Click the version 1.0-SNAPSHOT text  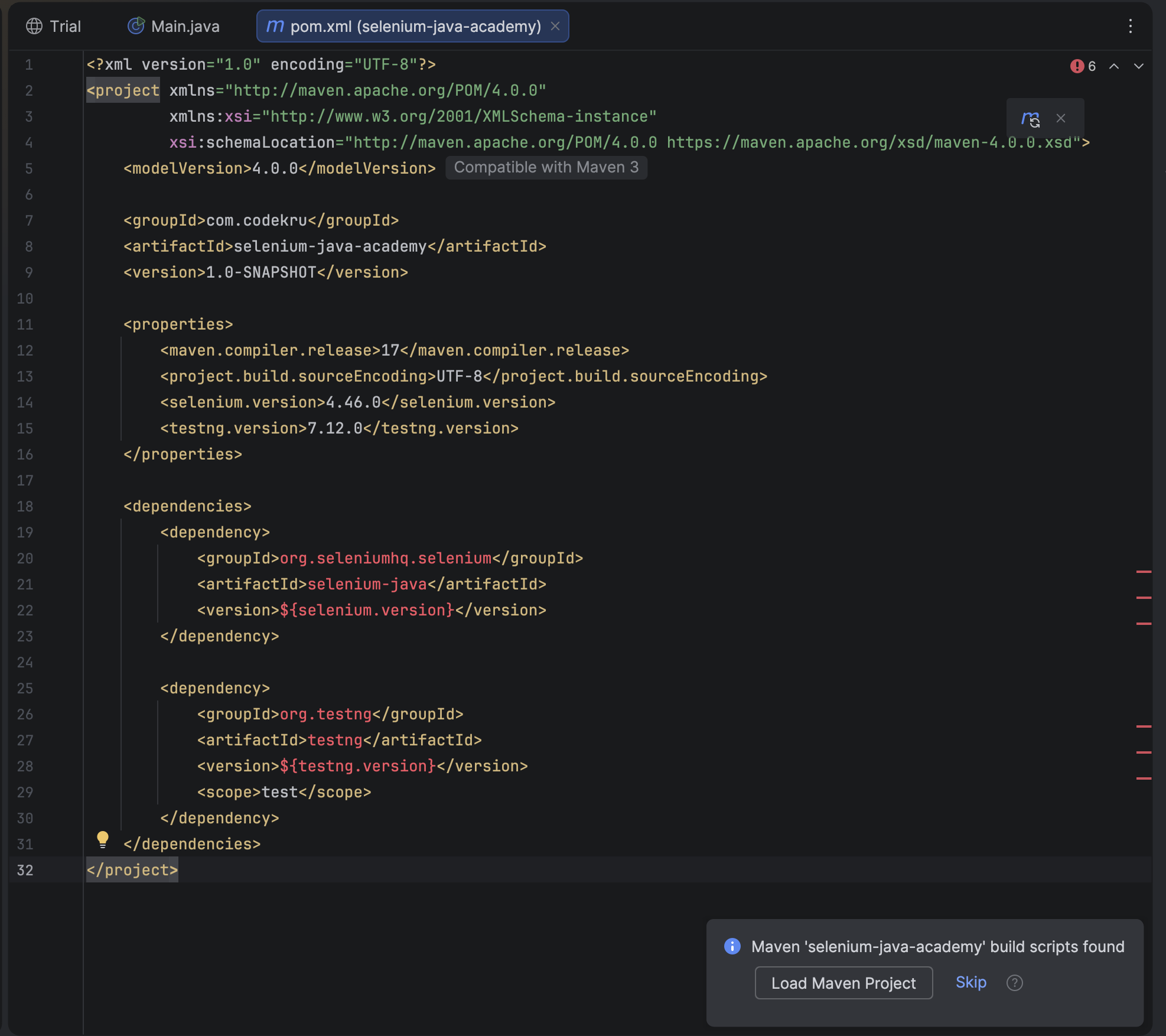[x=261, y=272]
